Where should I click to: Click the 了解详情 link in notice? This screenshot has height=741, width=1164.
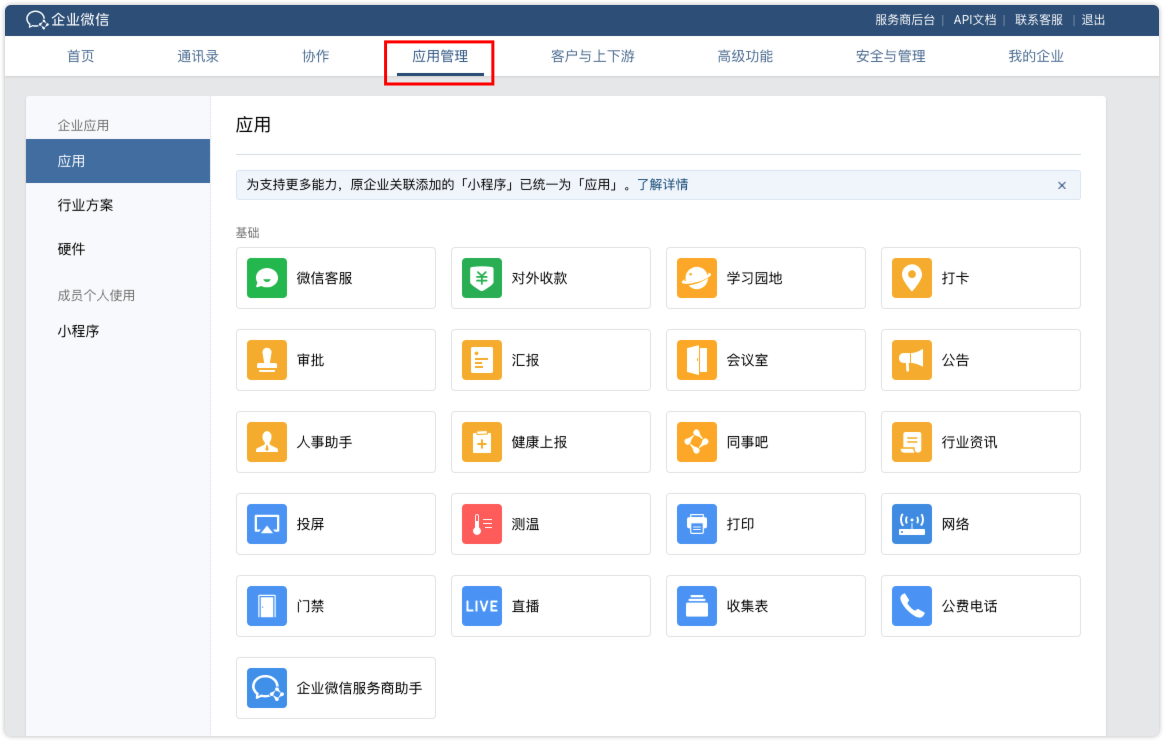click(662, 185)
